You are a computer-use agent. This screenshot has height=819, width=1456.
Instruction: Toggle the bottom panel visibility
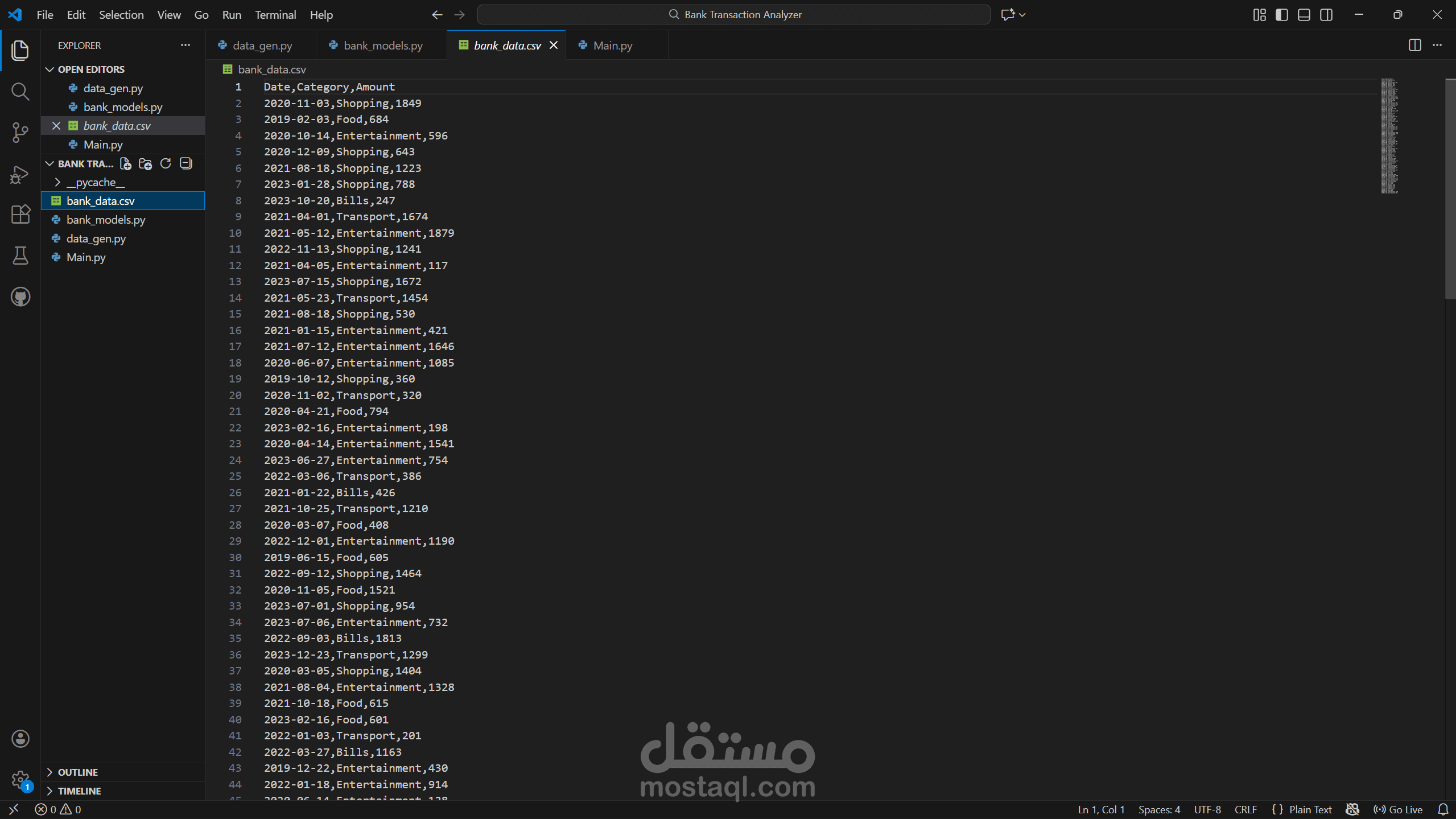tap(1304, 15)
